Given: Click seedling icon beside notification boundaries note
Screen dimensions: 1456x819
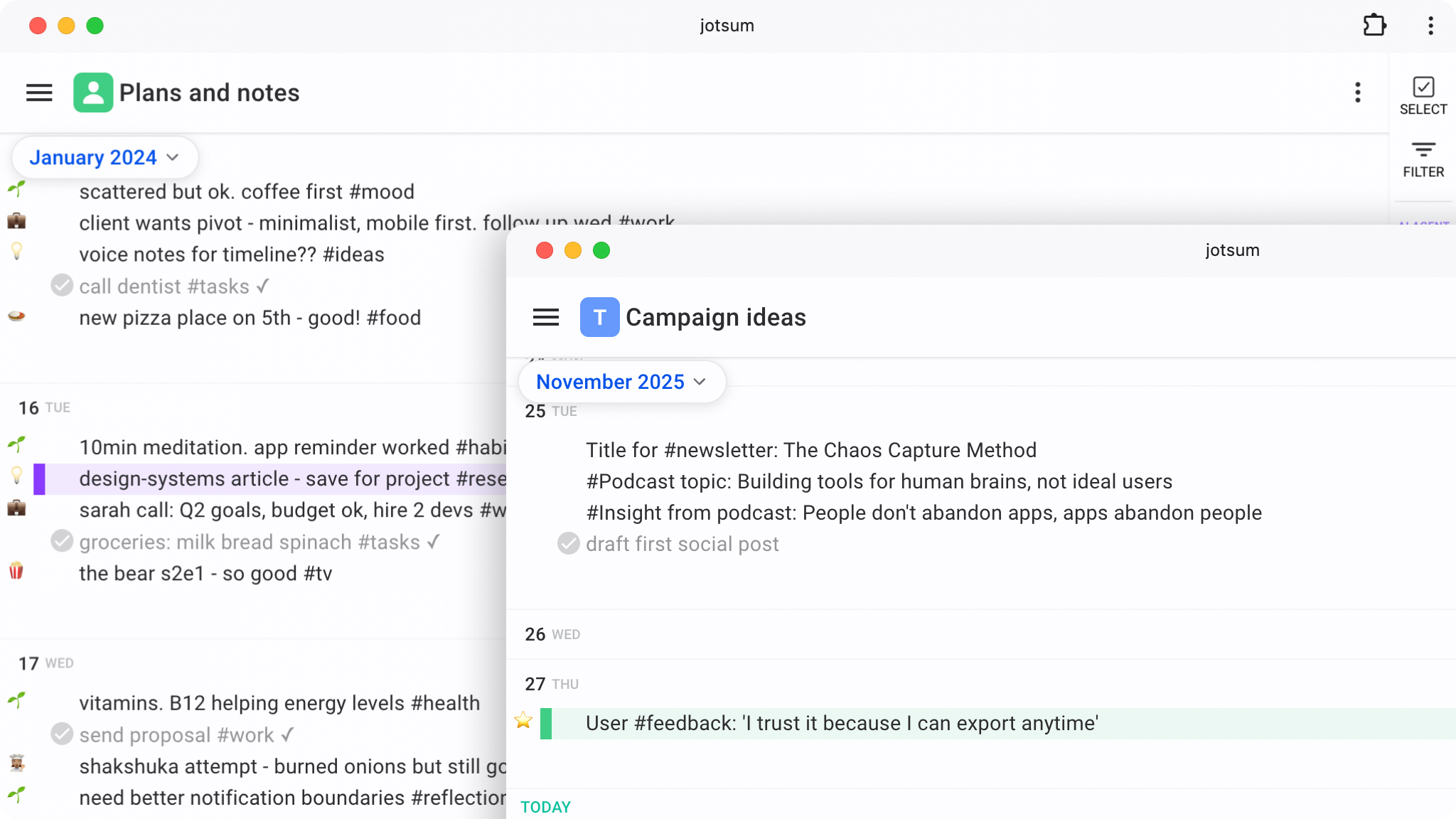Looking at the screenshot, I should coord(16,795).
